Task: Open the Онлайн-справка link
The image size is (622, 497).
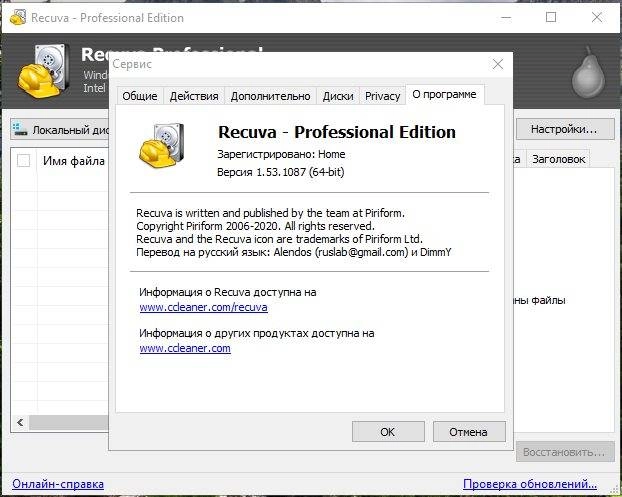Action: point(58,484)
